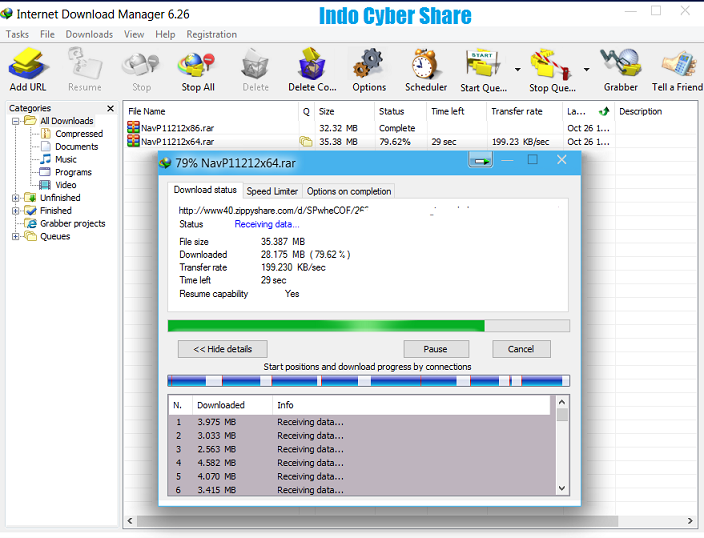
Task: Click the queue icon in NavP11212x64.rar row
Action: click(x=306, y=142)
